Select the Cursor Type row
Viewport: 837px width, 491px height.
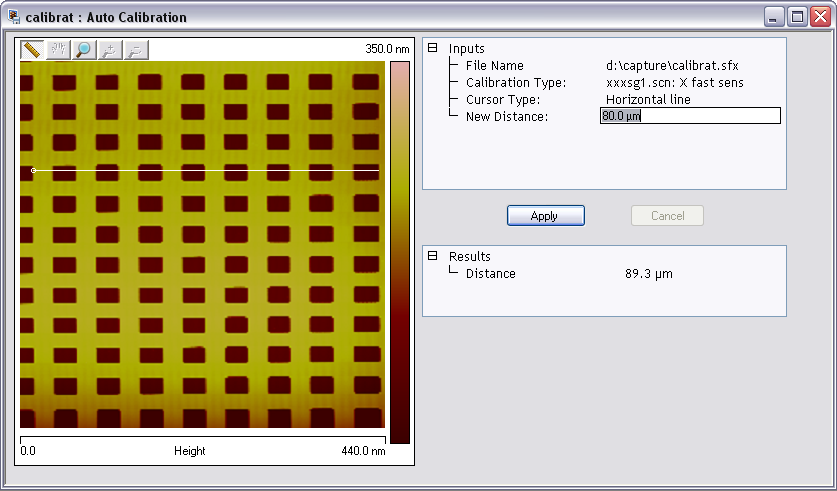point(502,100)
